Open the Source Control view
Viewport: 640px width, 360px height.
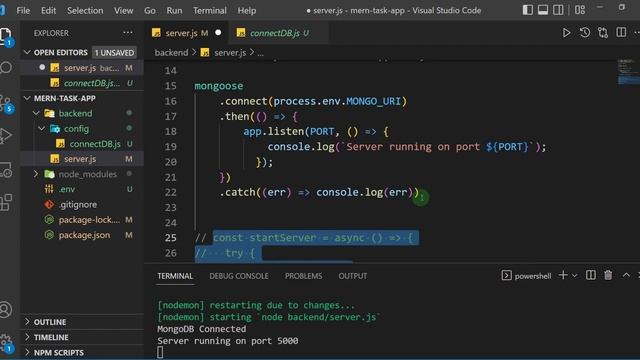point(6,104)
